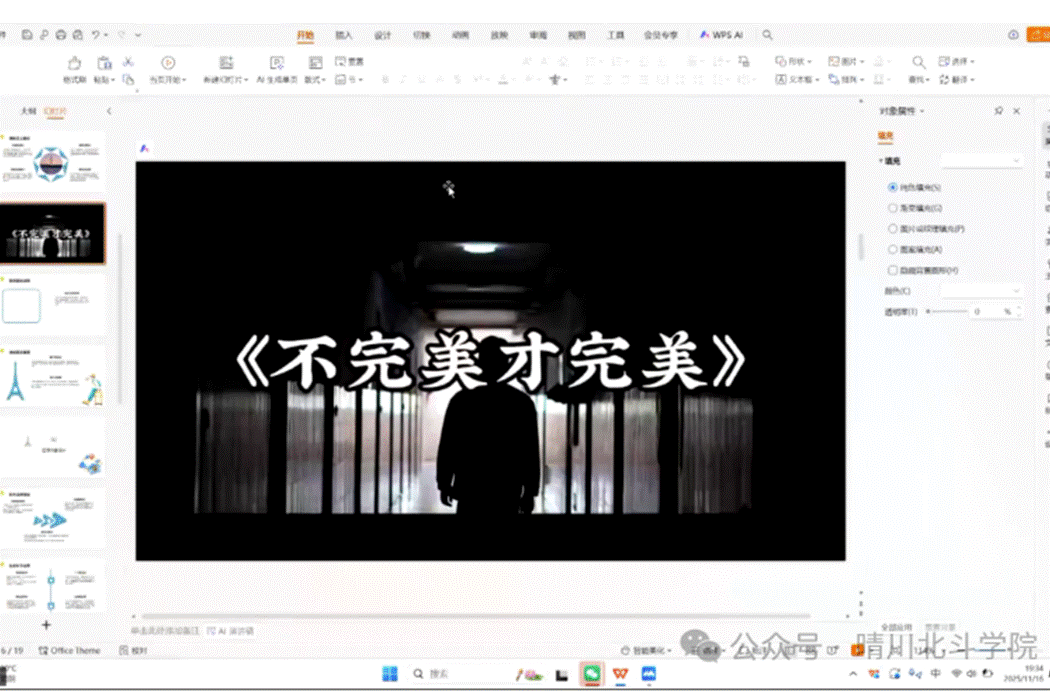Select the Picture or texture fill radio button
1050x700 pixels.
tap(893, 229)
